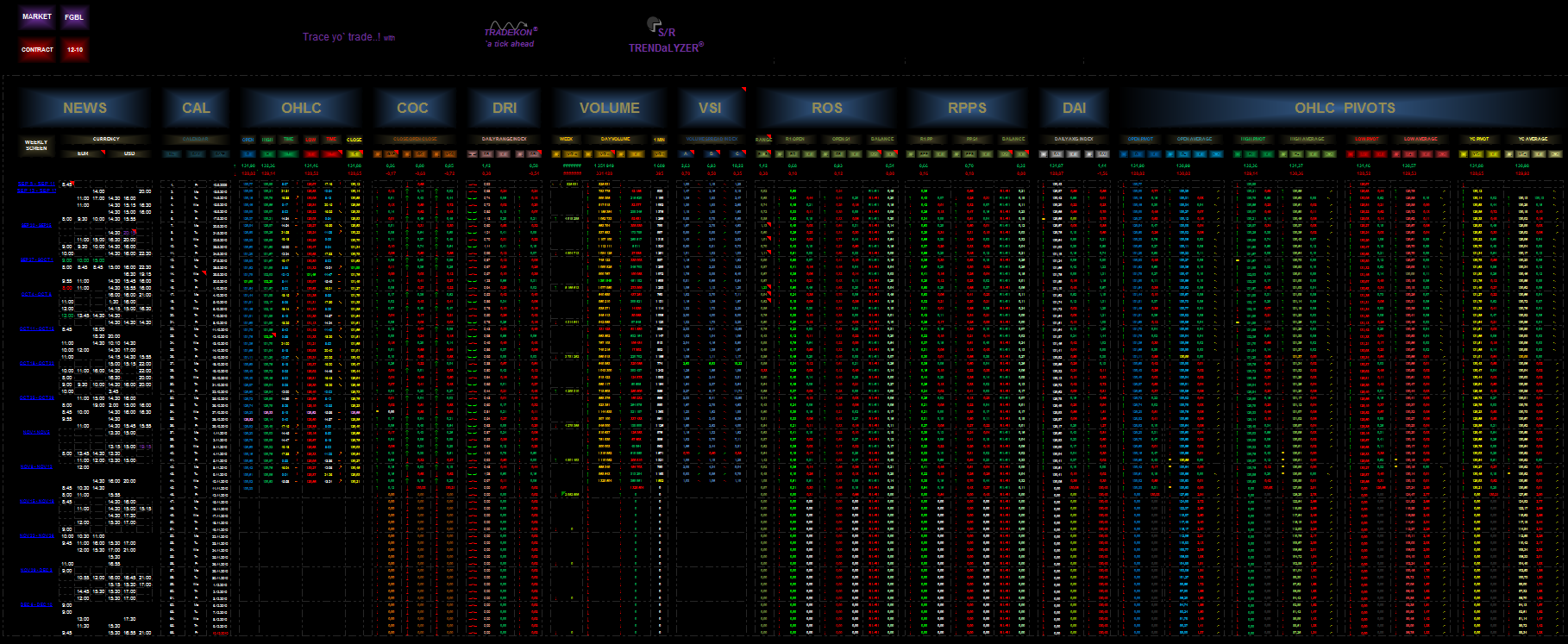Select the VOLUME SPREAD INDEX header
Image resolution: width=1568 pixels, height=644 pixels.
click(712, 139)
